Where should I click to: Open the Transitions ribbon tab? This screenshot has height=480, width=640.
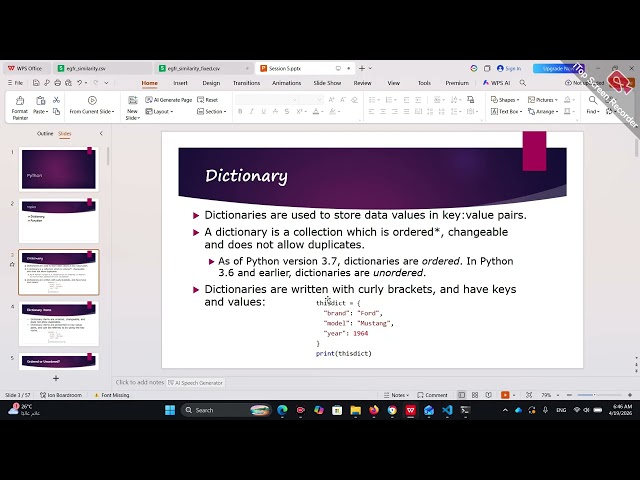coord(246,83)
